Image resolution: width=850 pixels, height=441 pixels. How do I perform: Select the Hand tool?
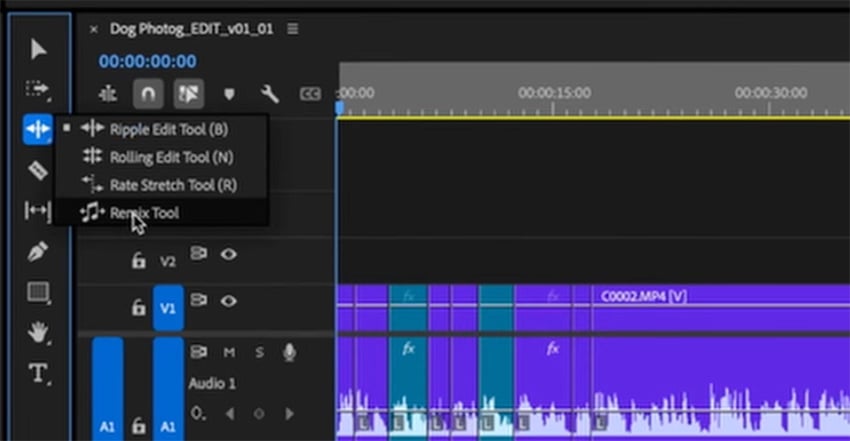point(38,332)
